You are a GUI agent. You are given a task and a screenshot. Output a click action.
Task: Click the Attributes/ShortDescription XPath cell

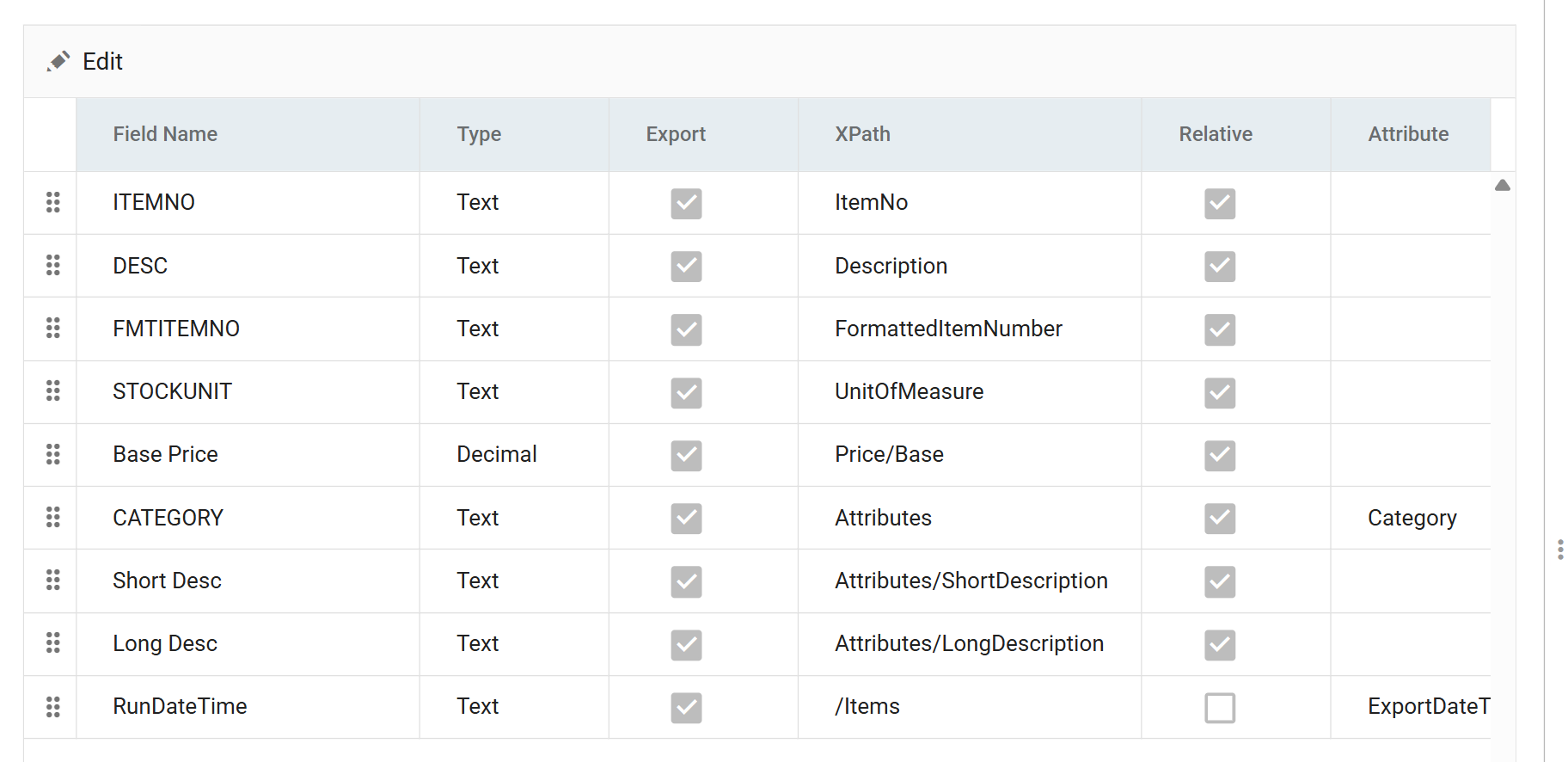[970, 581]
